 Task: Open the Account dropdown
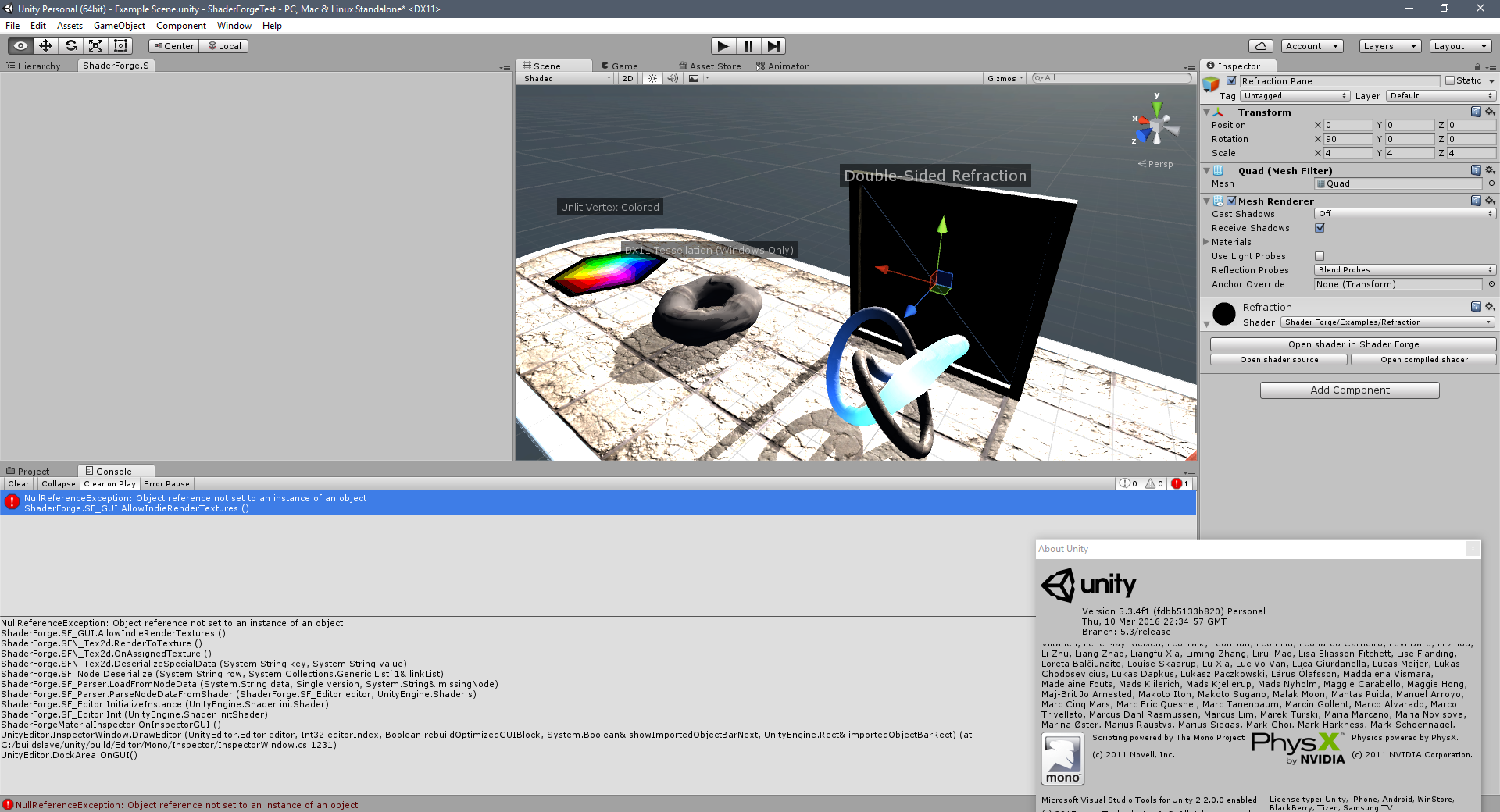point(1312,46)
